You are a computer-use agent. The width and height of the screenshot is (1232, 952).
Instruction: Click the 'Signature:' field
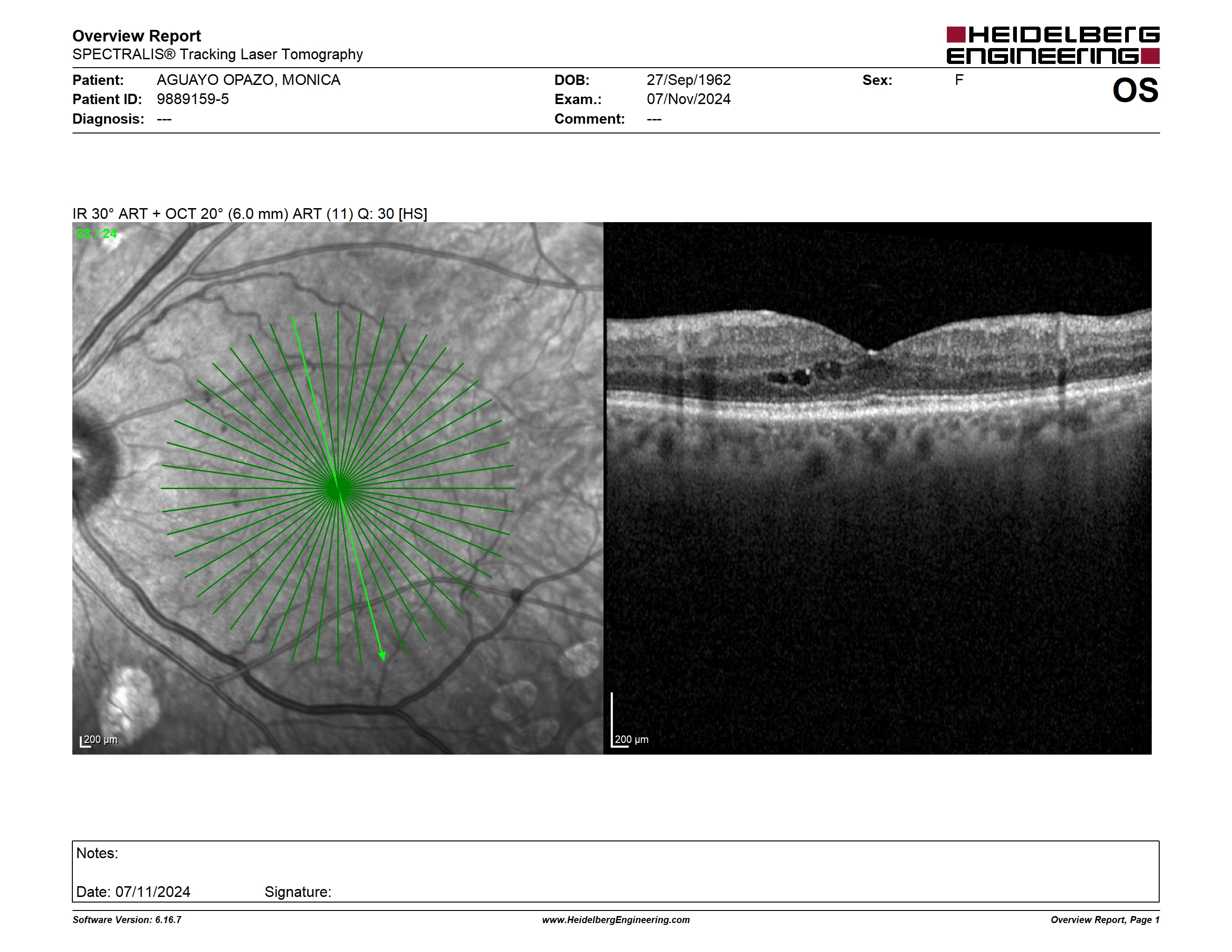pos(298,892)
